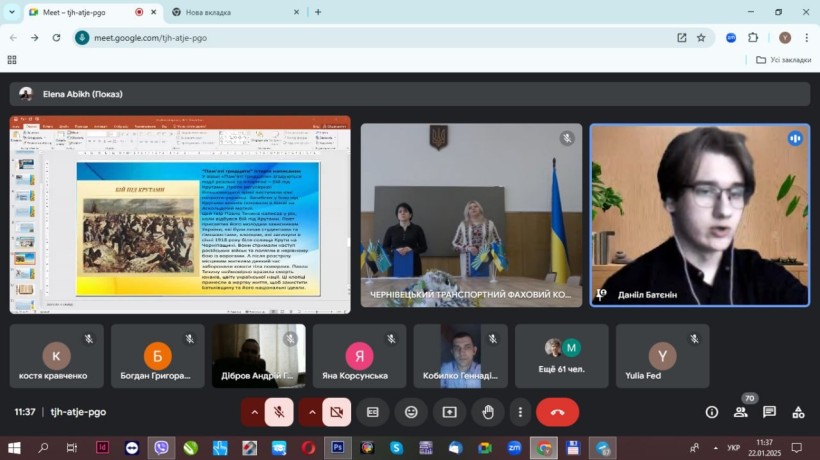Click the Present now screen share icon

pyautogui.click(x=449, y=412)
